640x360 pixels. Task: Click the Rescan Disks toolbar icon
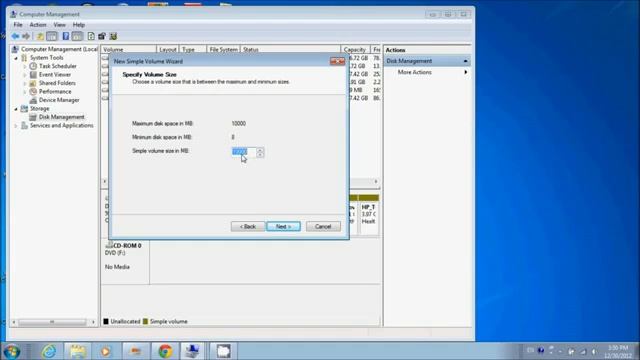tap(102, 36)
